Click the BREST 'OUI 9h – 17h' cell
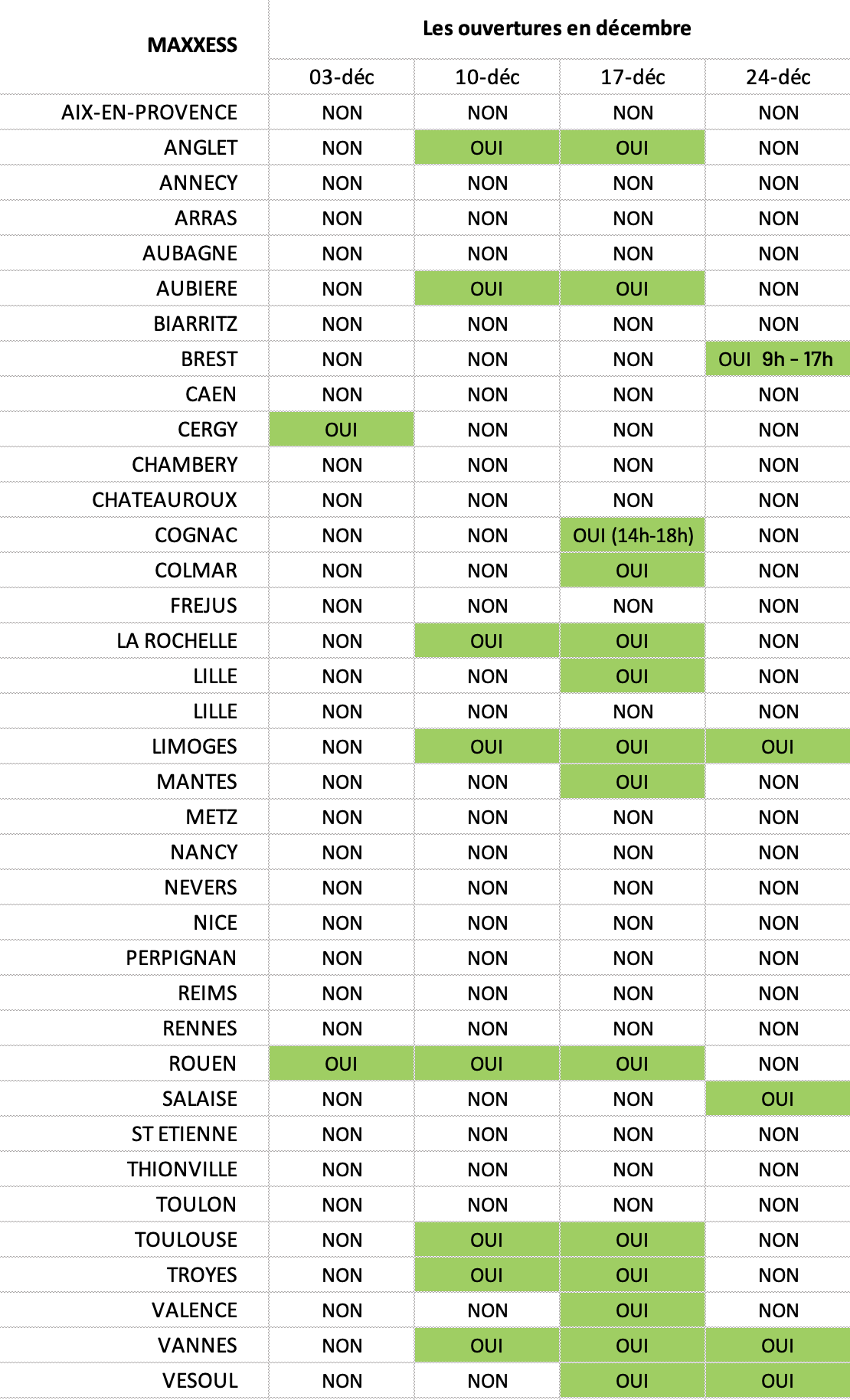The image size is (850, 1400). 778,358
